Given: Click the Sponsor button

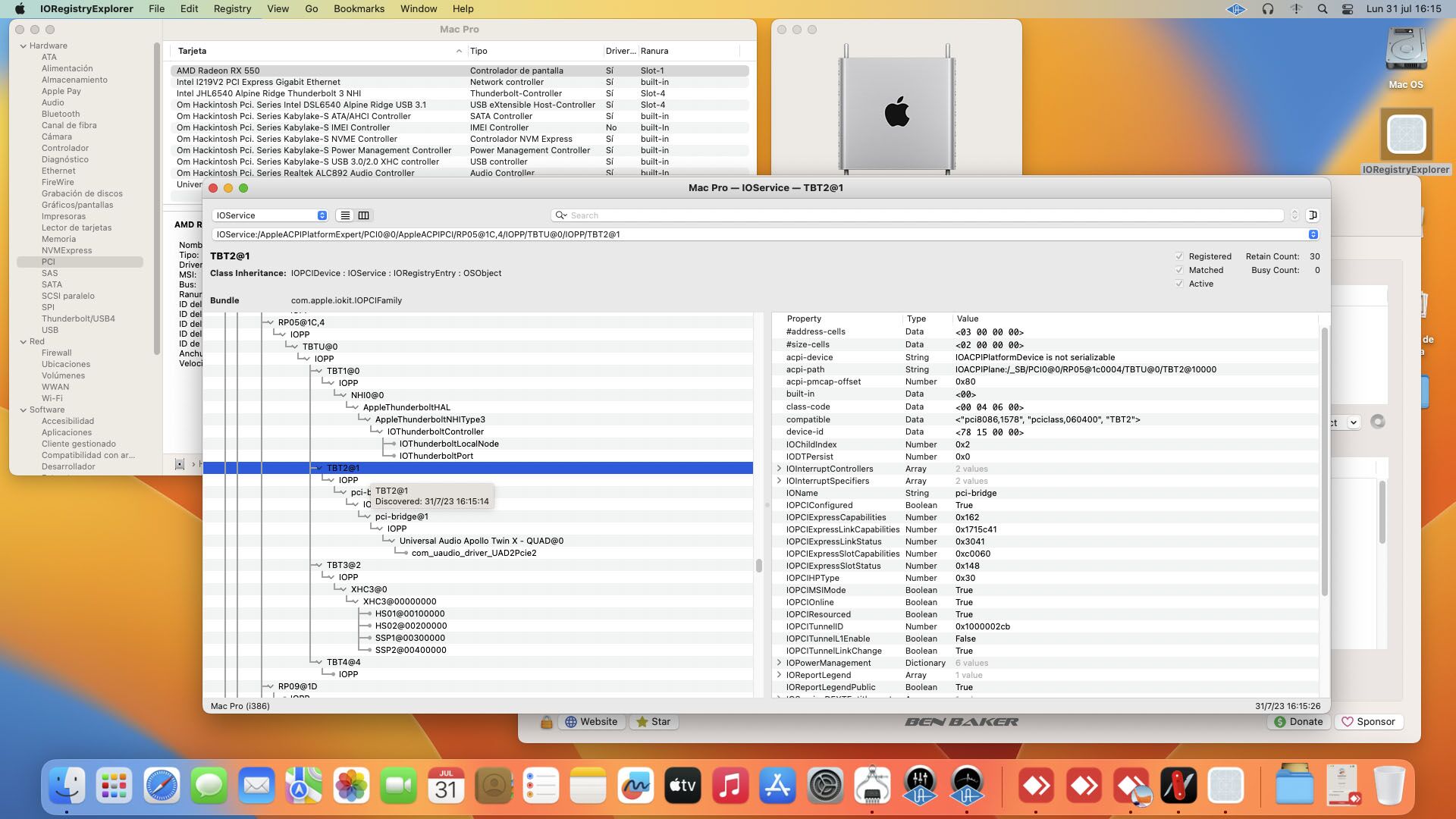Looking at the screenshot, I should 1368,722.
